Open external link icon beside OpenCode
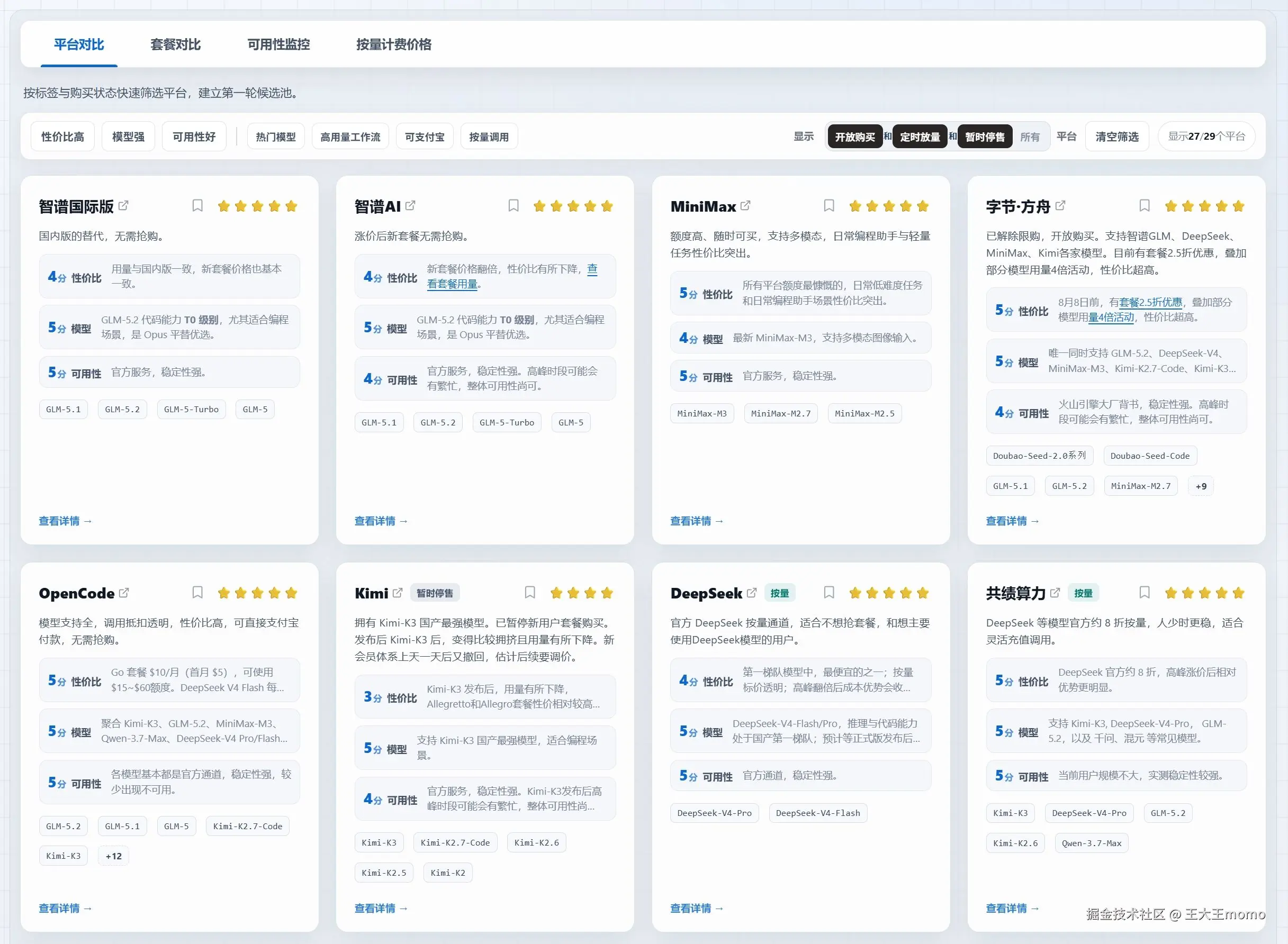The width and height of the screenshot is (1288, 944). (x=124, y=593)
